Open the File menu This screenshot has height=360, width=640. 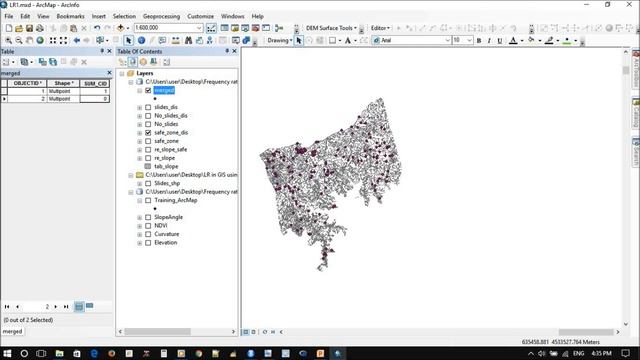(9, 16)
